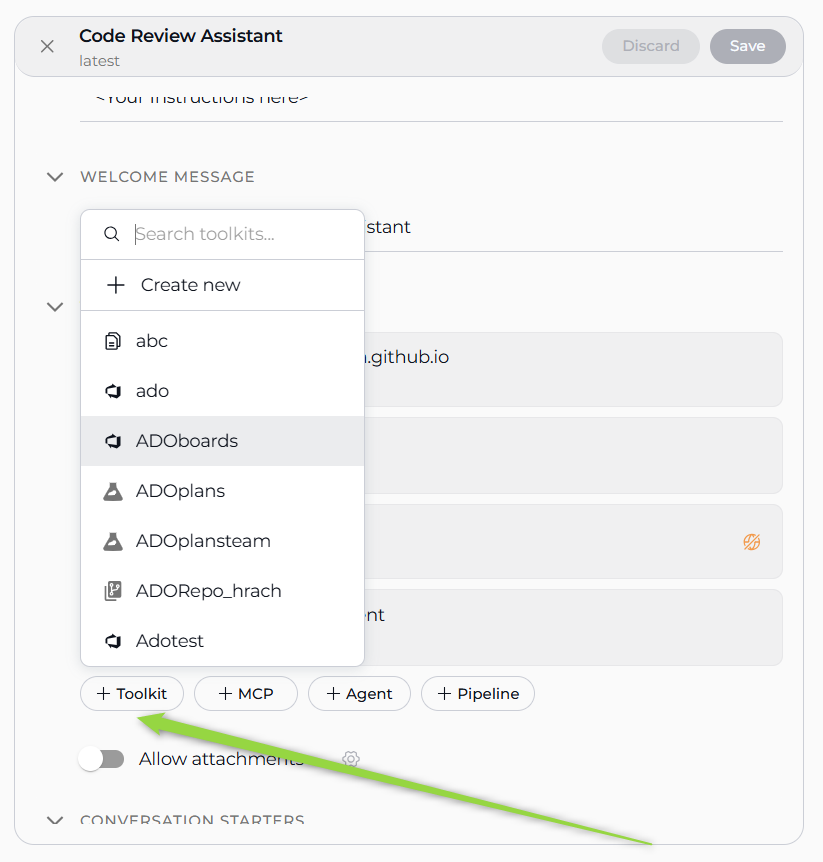
Task: Click the ADOplans flask icon
Action: [113, 491]
